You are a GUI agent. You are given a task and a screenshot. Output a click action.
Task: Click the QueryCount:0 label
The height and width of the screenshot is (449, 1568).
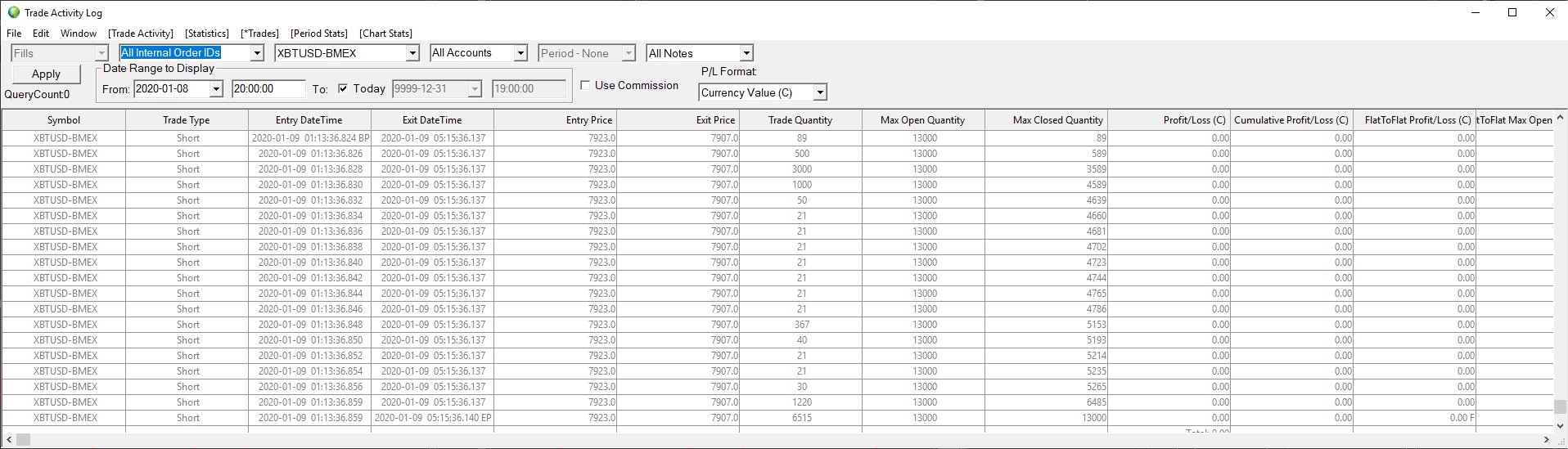point(37,95)
